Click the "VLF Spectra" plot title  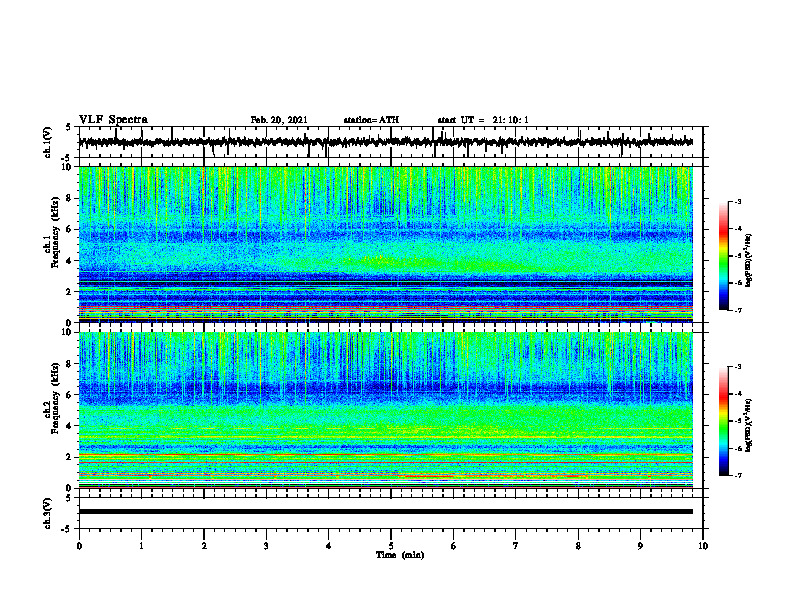113,120
